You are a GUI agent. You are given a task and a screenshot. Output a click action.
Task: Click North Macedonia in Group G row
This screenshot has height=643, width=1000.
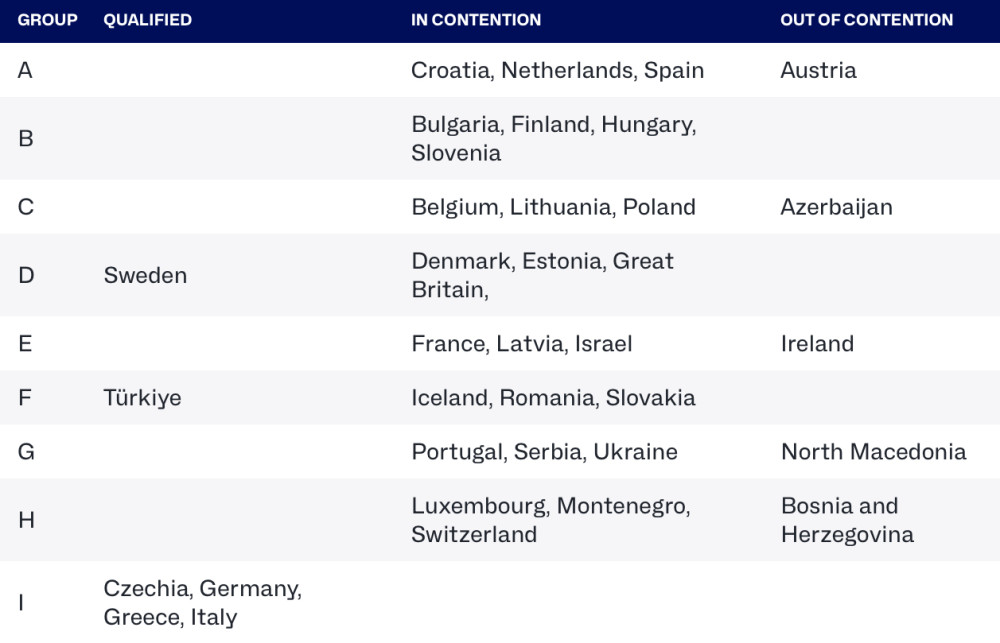pos(873,452)
